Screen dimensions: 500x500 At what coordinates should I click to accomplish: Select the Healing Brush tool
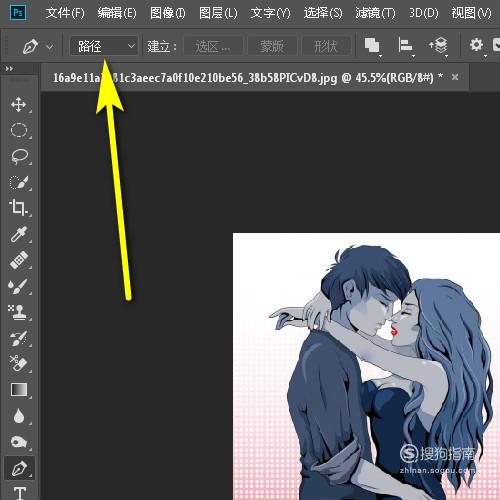pos(19,260)
